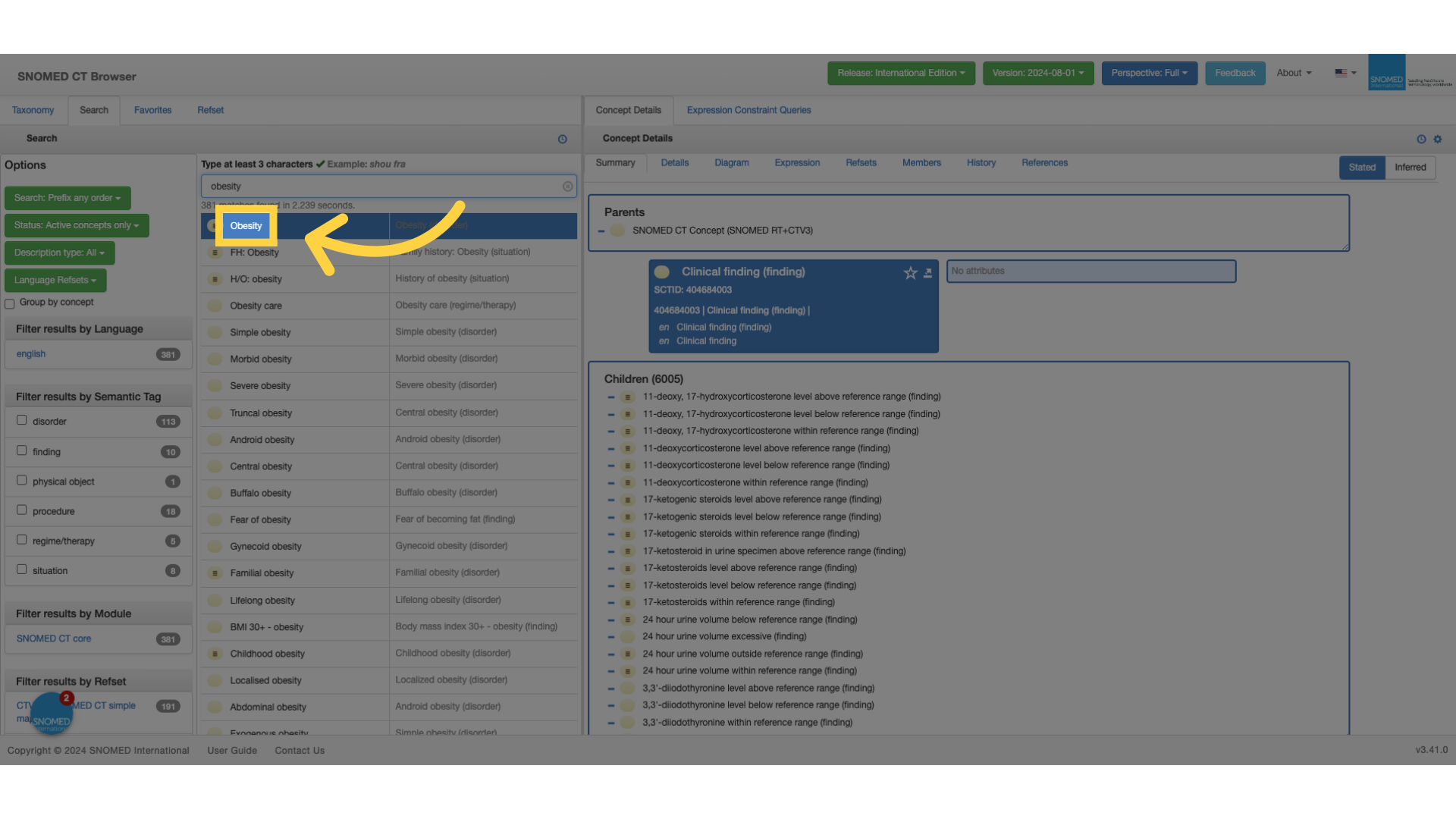The height and width of the screenshot is (819, 1456).
Task: Select the Inferred view toggle
Action: click(1410, 168)
